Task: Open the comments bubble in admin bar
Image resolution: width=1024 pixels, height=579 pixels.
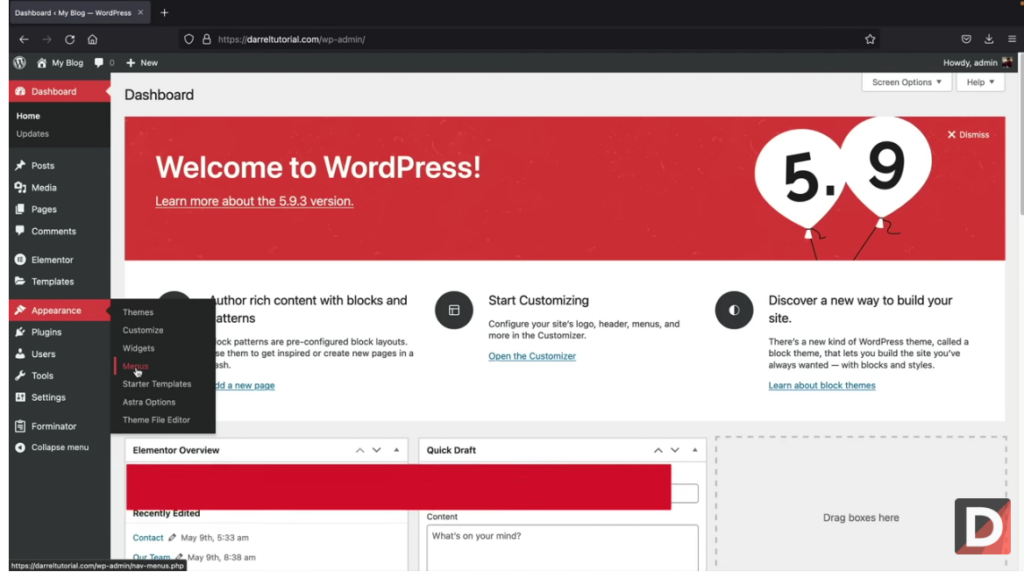Action: (x=99, y=63)
